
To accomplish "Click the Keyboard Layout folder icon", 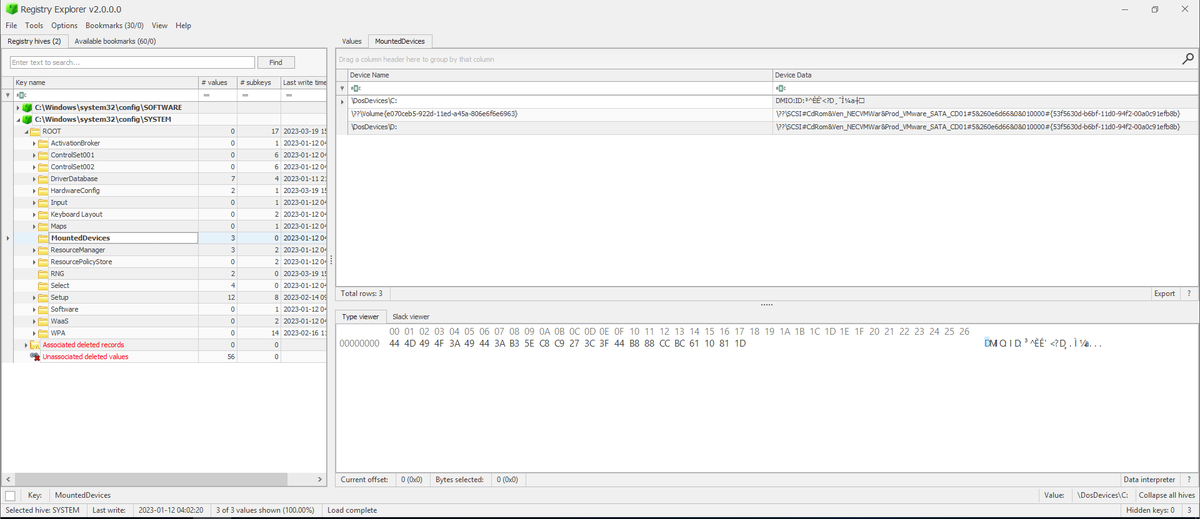I will click(x=44, y=214).
